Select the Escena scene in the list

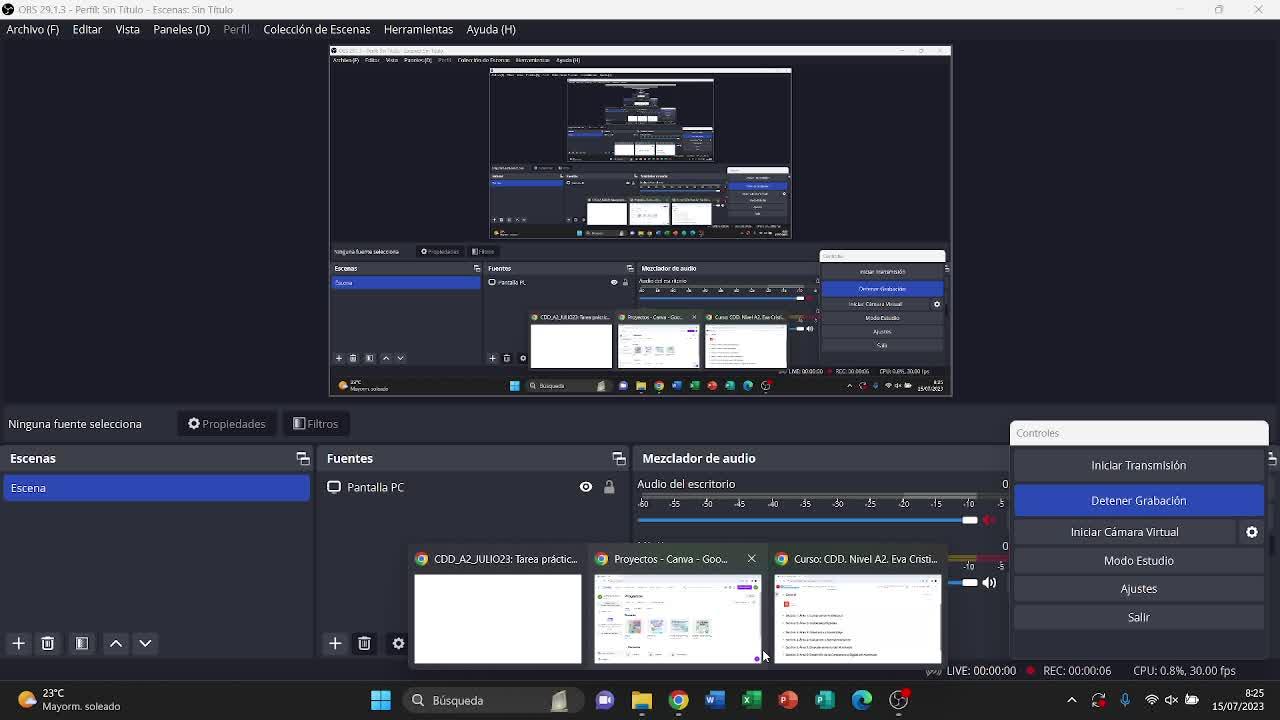click(156, 488)
